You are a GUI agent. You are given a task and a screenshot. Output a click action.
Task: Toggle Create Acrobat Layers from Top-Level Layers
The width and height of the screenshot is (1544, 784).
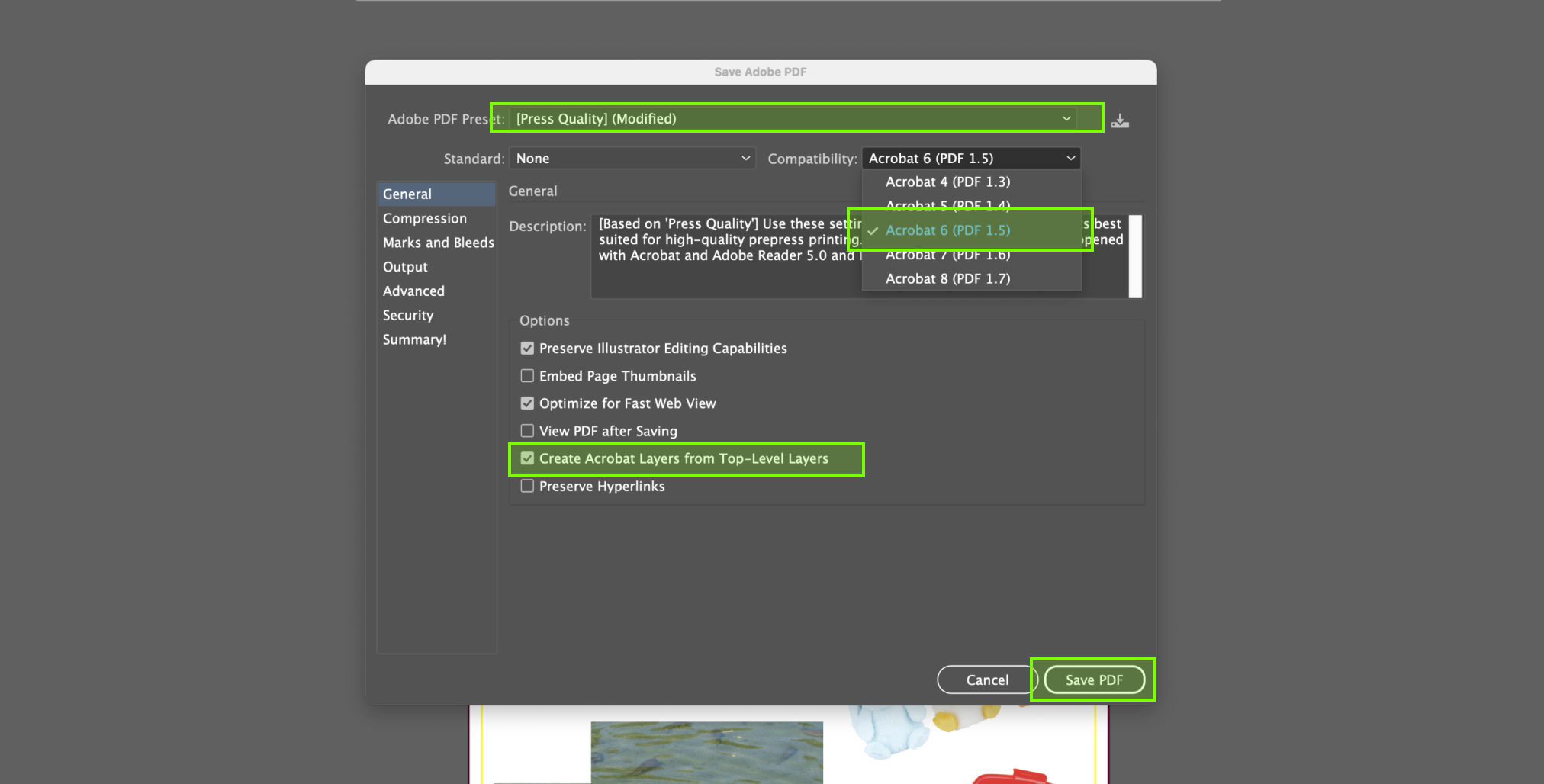click(527, 459)
